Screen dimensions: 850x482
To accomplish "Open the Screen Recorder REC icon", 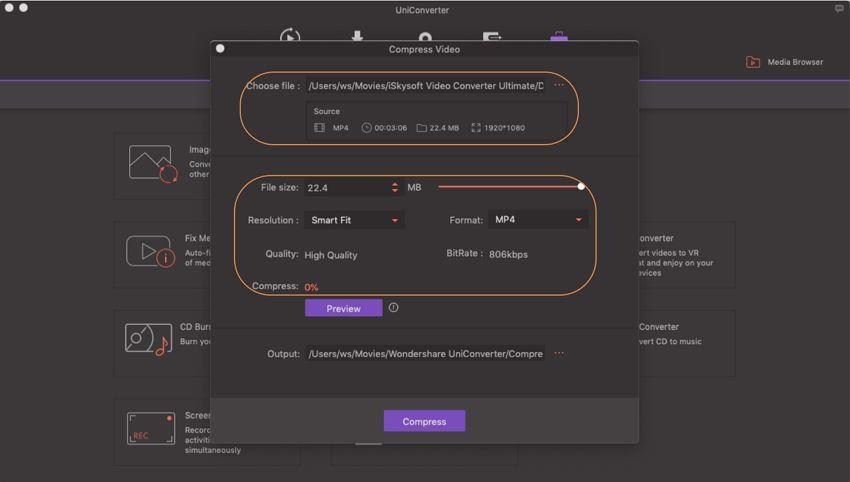I will pyautogui.click(x=151, y=428).
